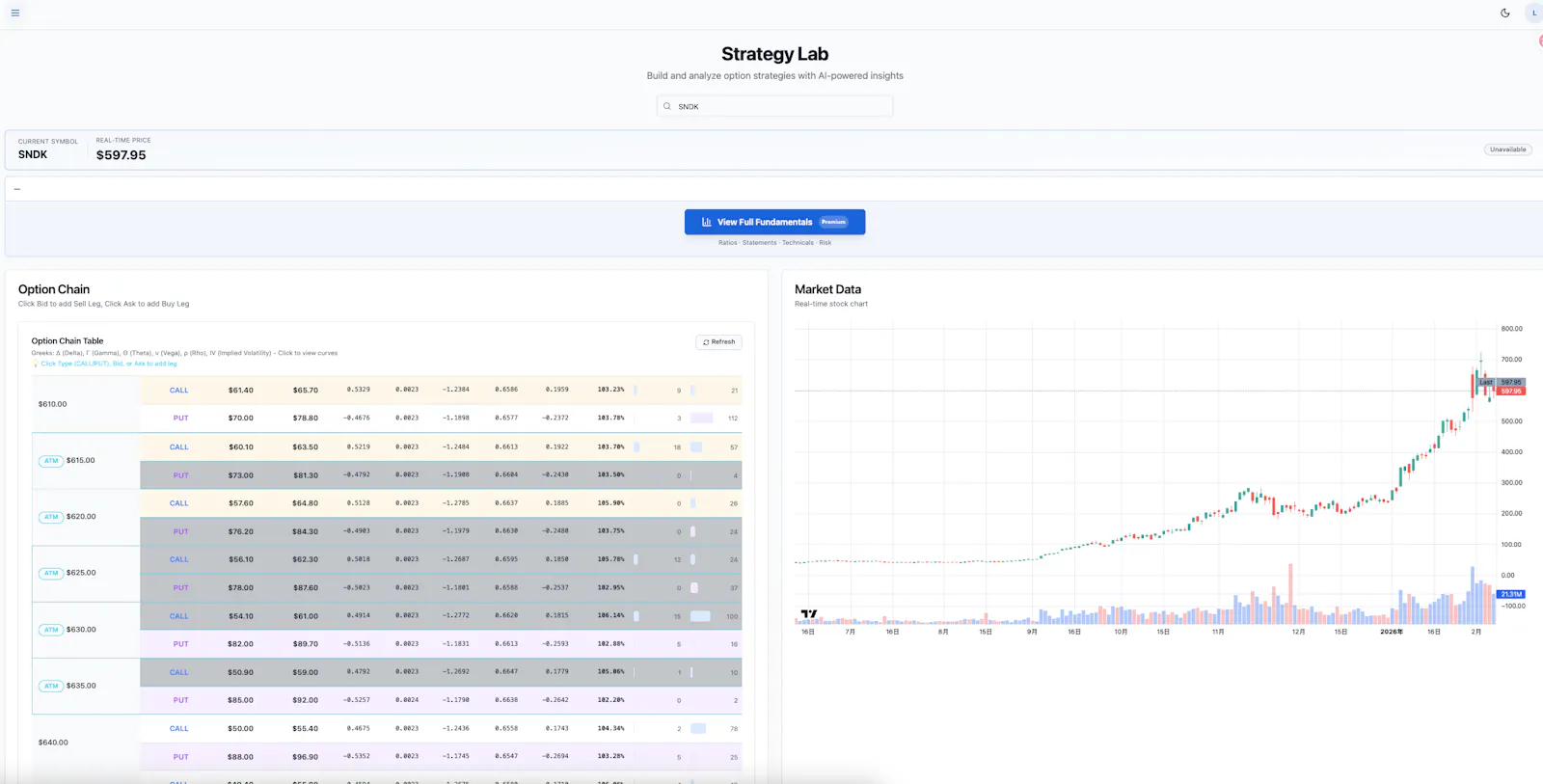
Task: Open the user avatar 'L' menu
Action: pos(1533,13)
